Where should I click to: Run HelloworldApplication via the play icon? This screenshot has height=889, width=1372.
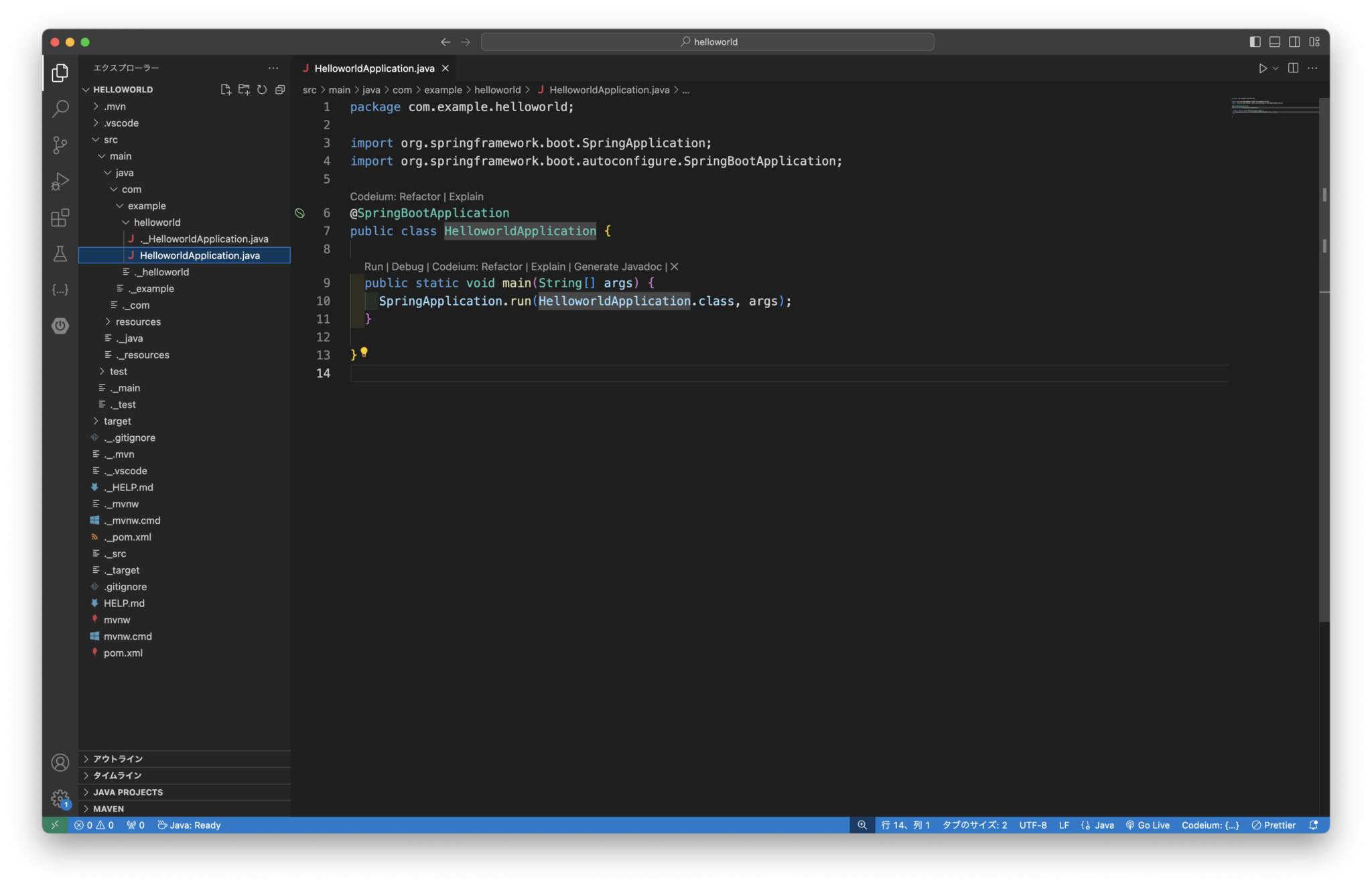click(1263, 68)
